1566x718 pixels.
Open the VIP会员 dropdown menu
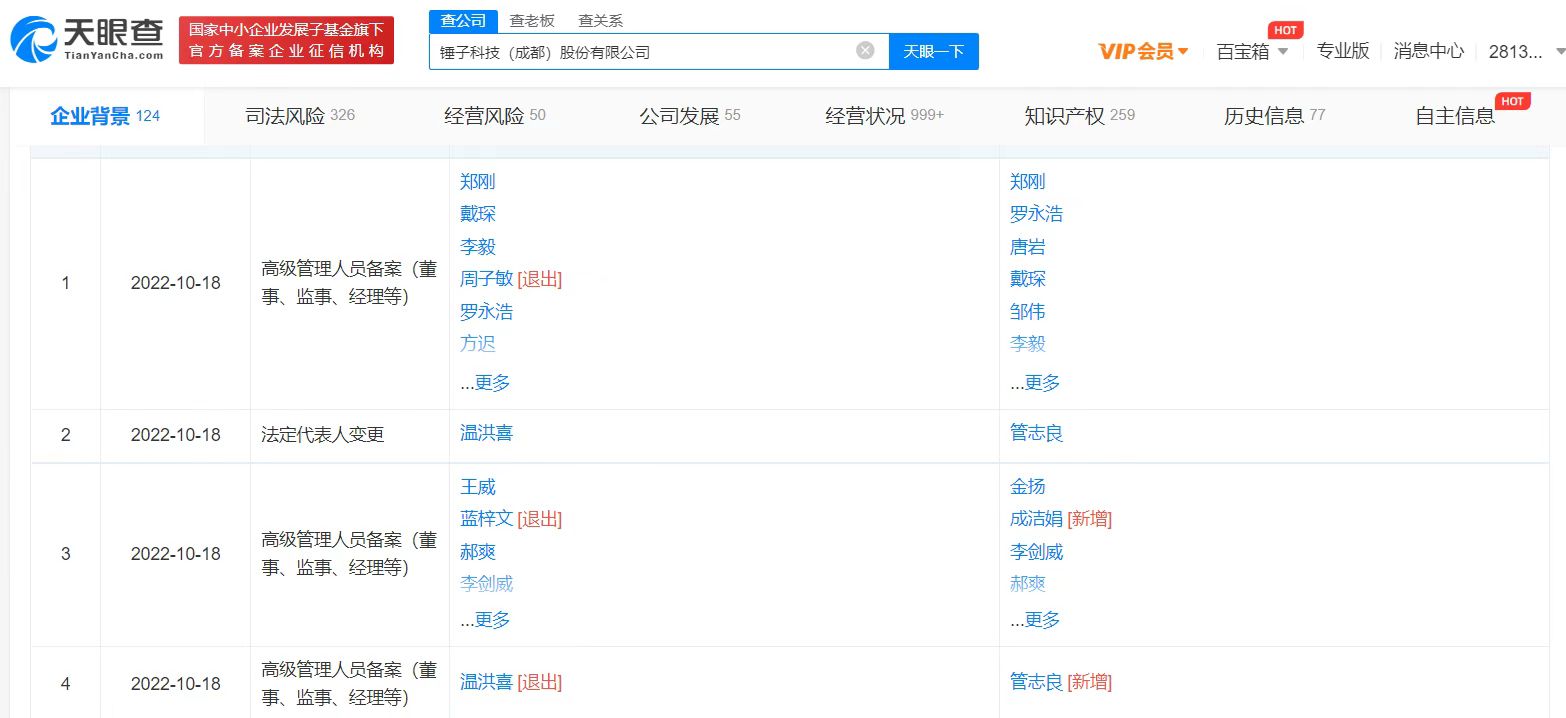(x=1143, y=52)
